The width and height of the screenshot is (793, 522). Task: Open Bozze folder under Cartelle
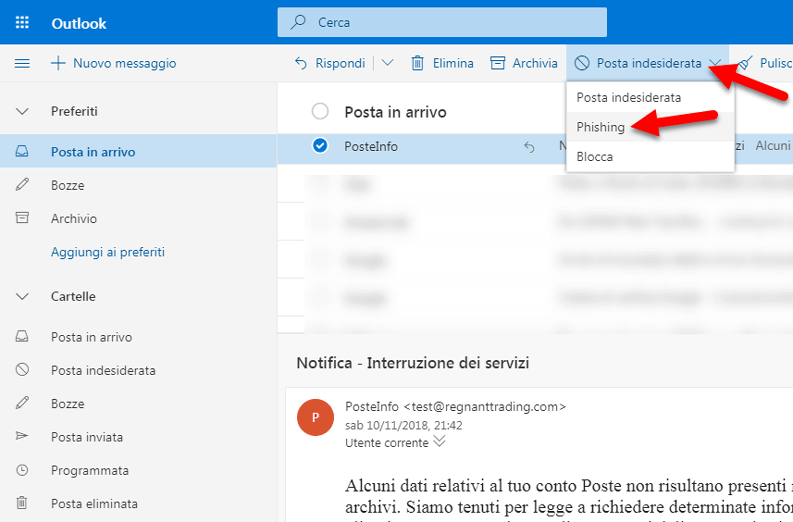tap(139, 403)
